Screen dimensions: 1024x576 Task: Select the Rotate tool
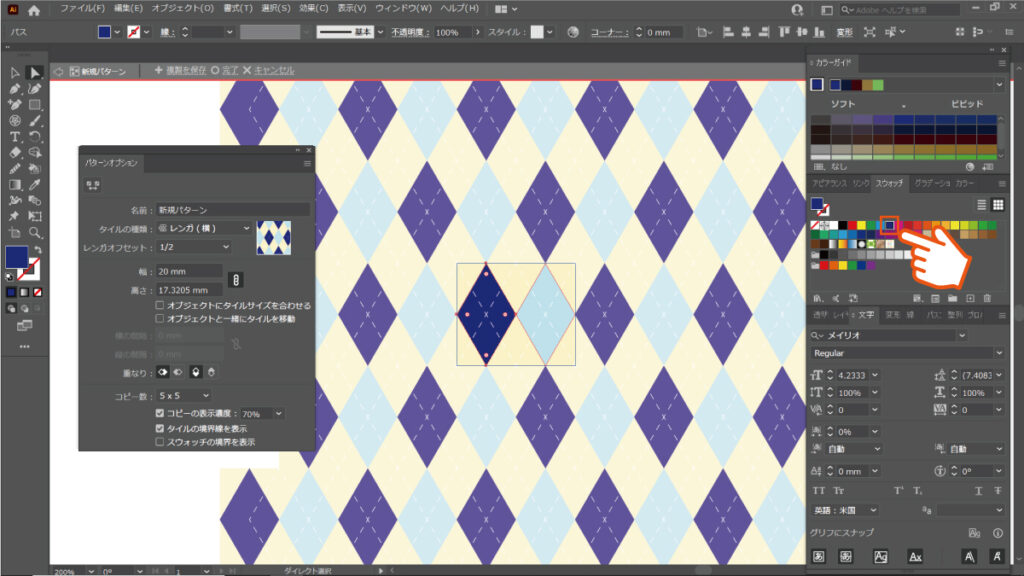[x=35, y=136]
